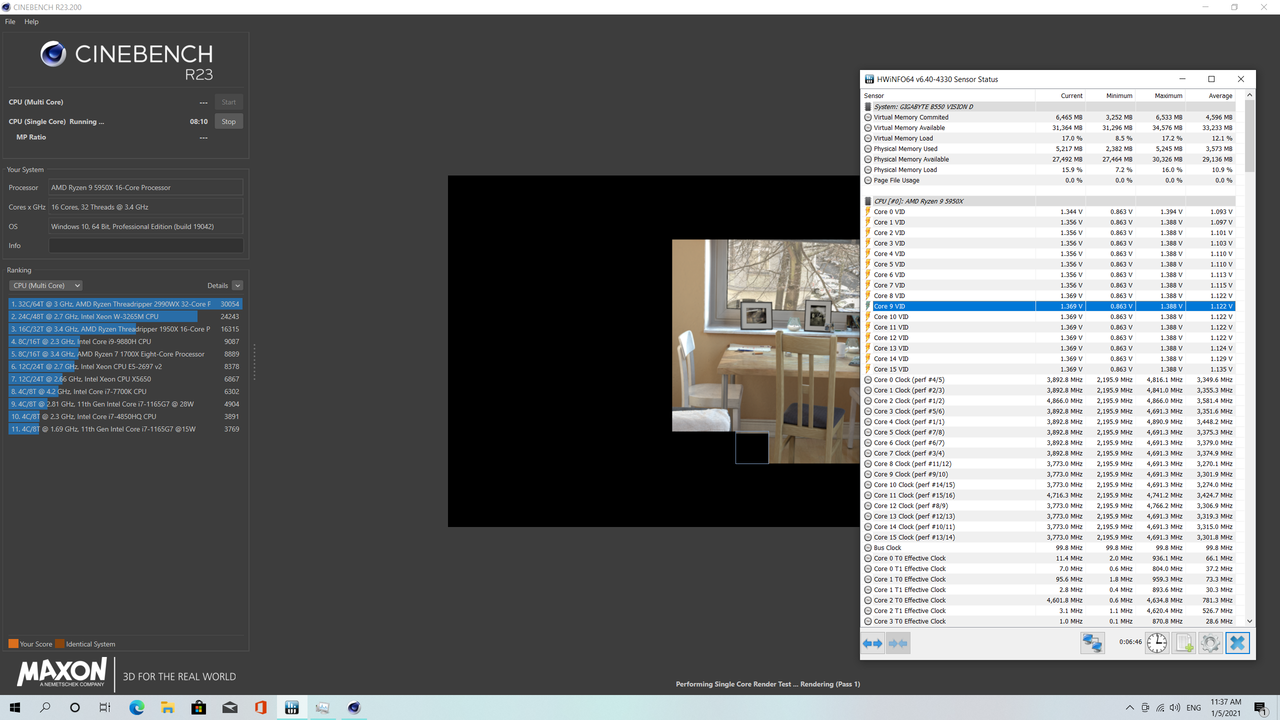Click HWiNFO collapse columns arrows icon
The height and width of the screenshot is (720, 1280).
[898, 643]
